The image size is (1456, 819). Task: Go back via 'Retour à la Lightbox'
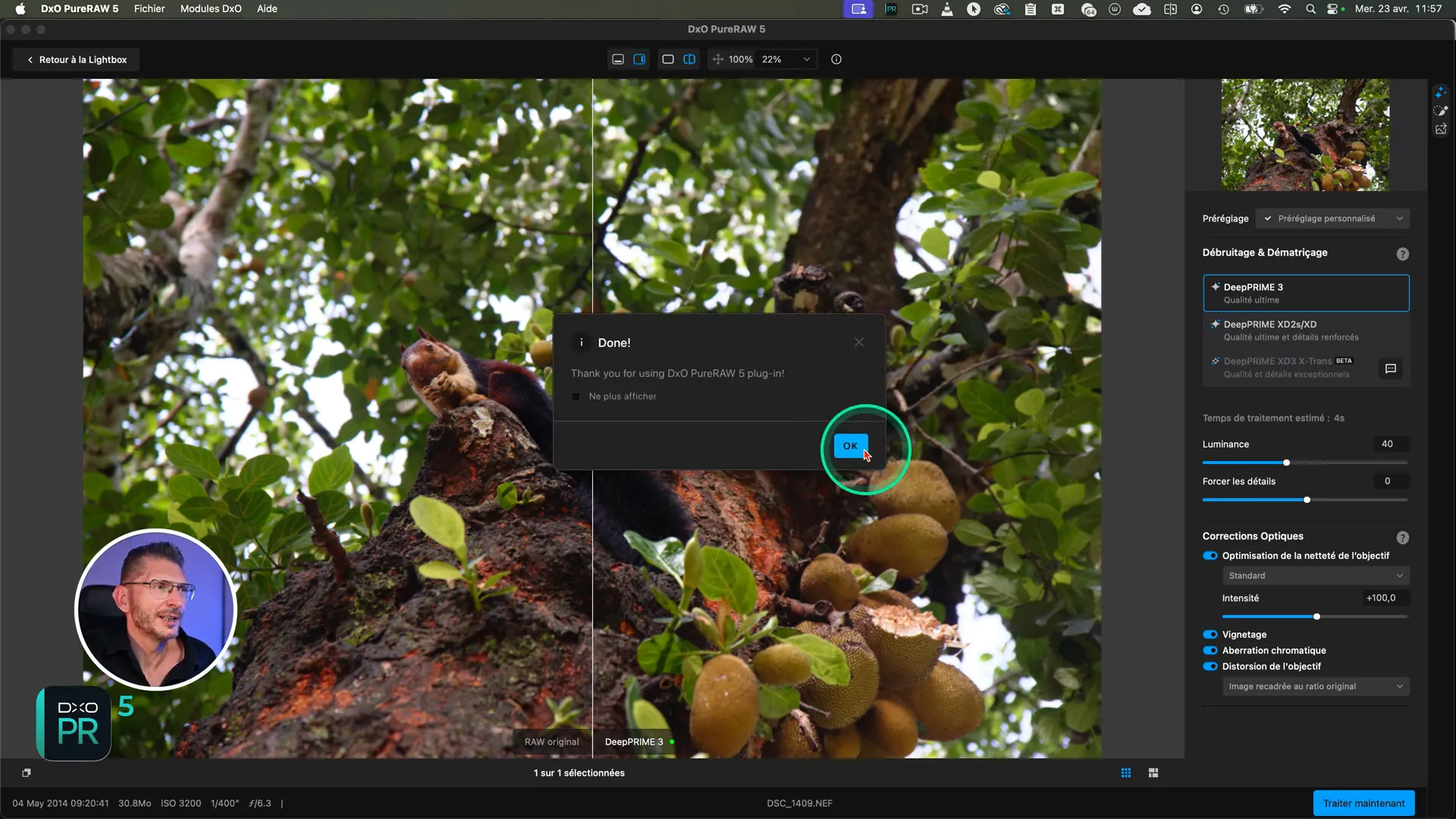click(x=77, y=59)
